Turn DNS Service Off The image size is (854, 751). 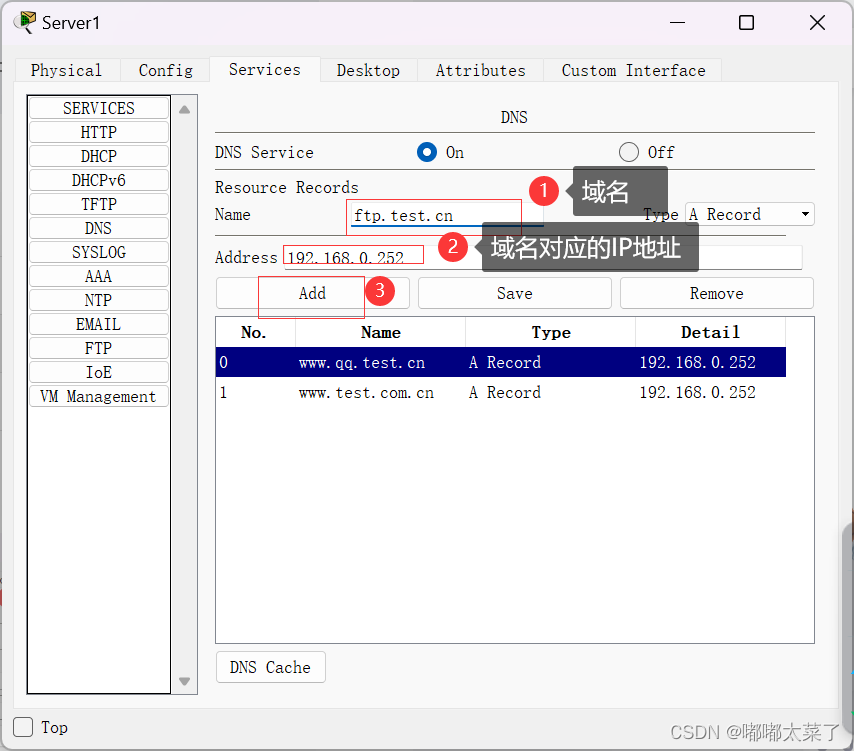point(629,152)
